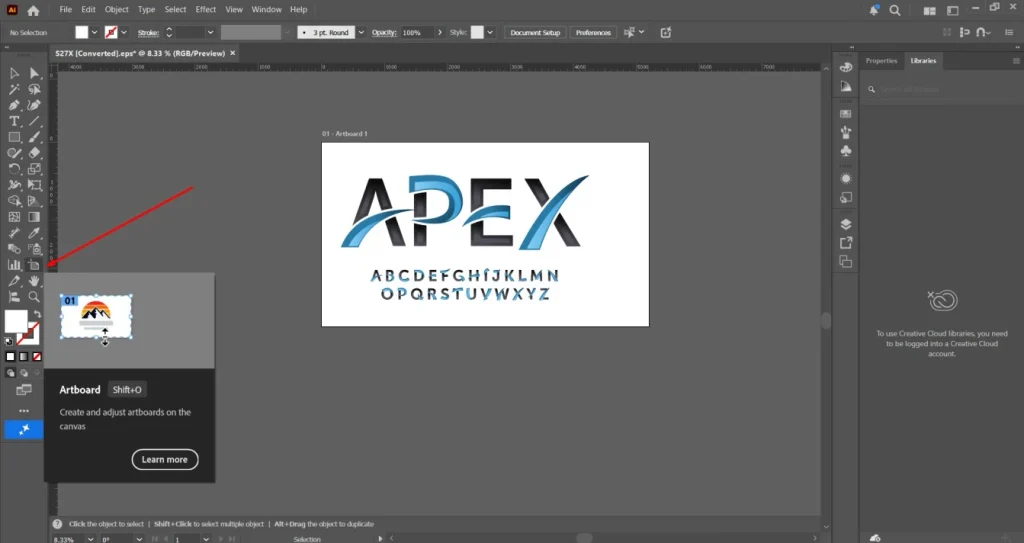This screenshot has width=1024, height=543.
Task: Open the Style dropdown
Action: pyautogui.click(x=490, y=32)
